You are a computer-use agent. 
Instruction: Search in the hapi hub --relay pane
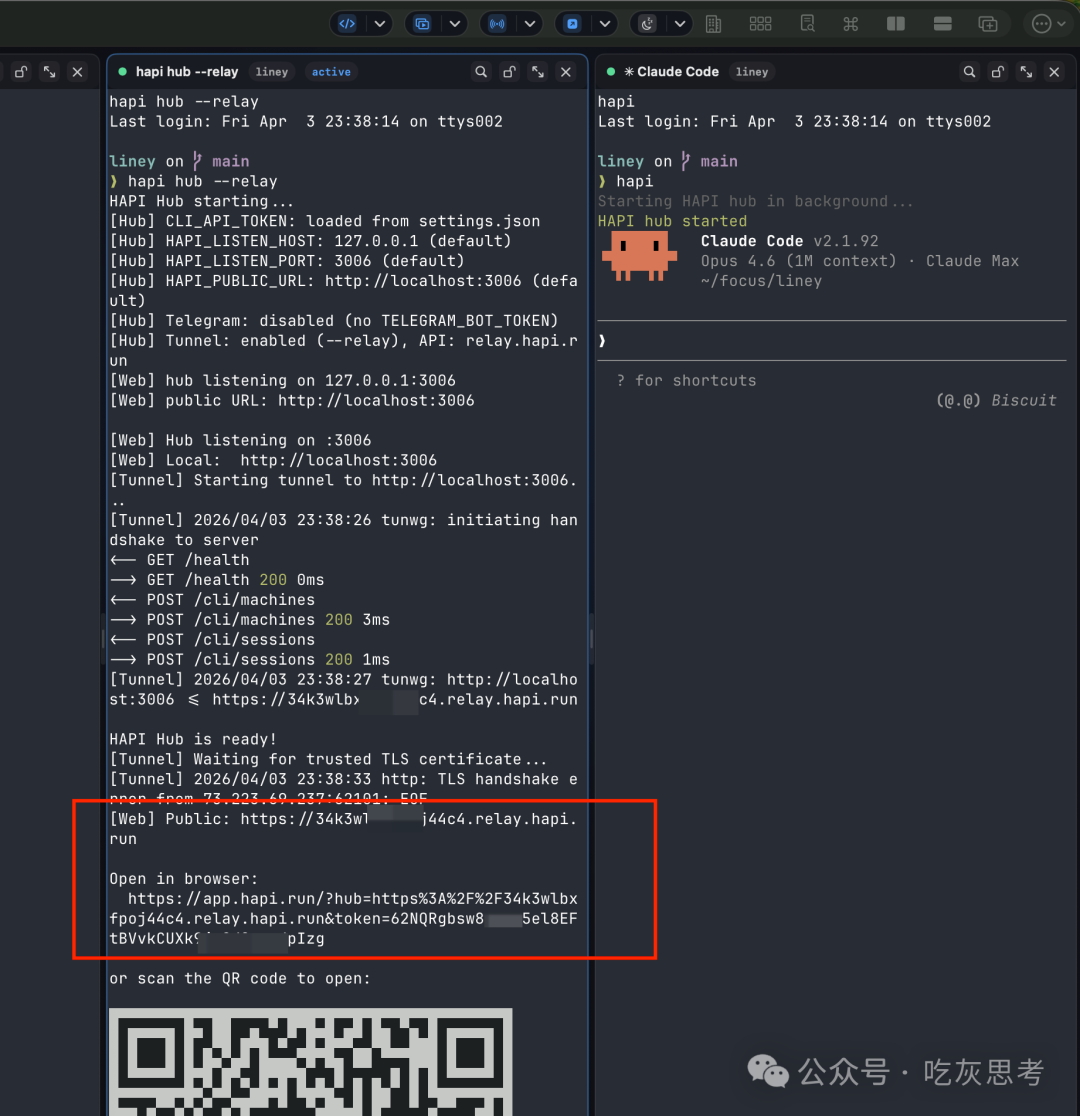(x=481, y=72)
